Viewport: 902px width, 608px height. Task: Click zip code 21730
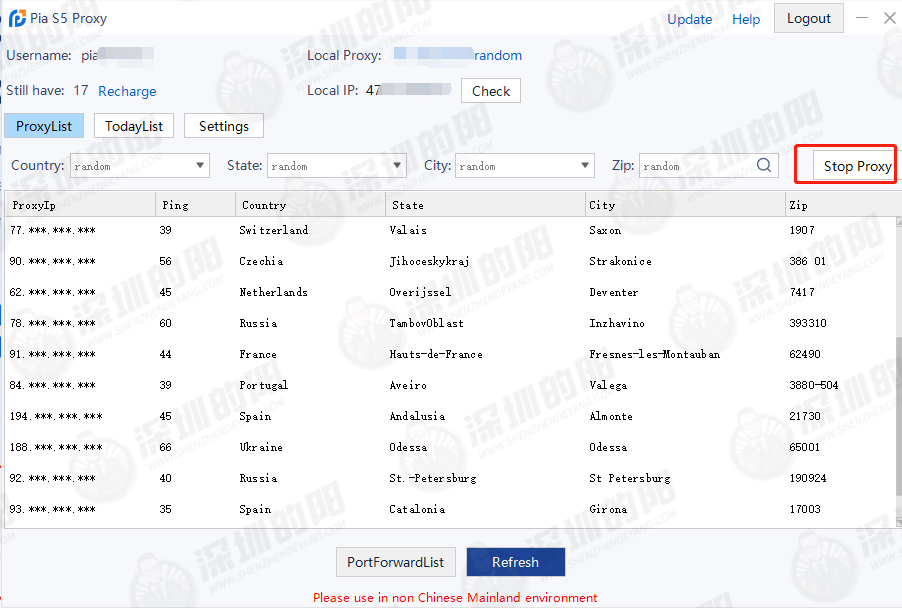[x=805, y=416]
